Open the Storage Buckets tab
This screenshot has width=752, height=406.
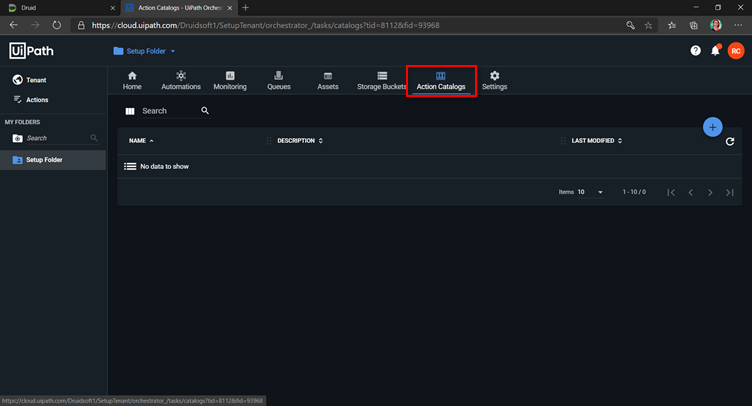pyautogui.click(x=381, y=81)
